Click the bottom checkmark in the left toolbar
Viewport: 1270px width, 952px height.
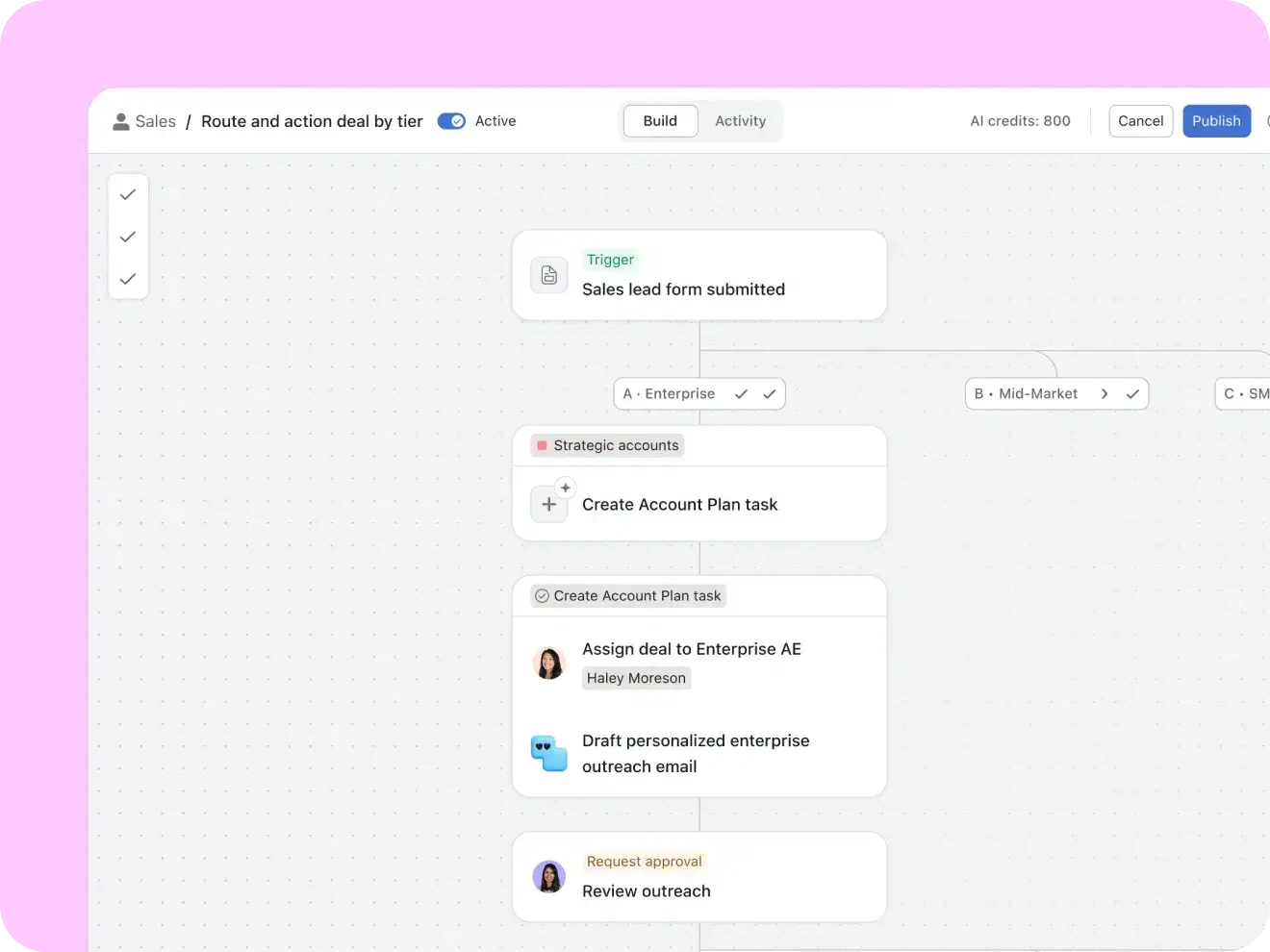(x=128, y=279)
